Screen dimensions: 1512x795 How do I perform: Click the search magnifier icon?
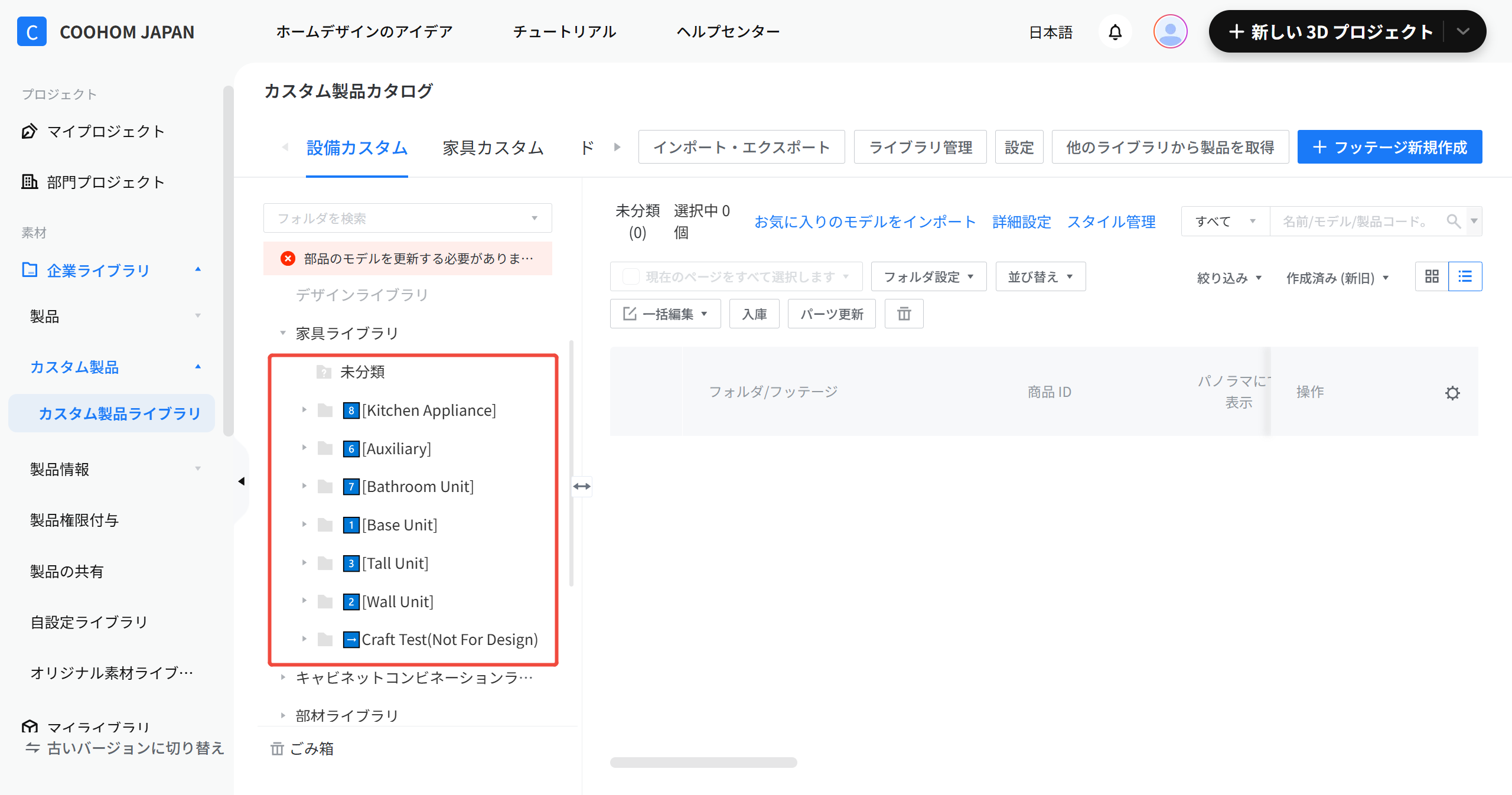tap(1454, 221)
